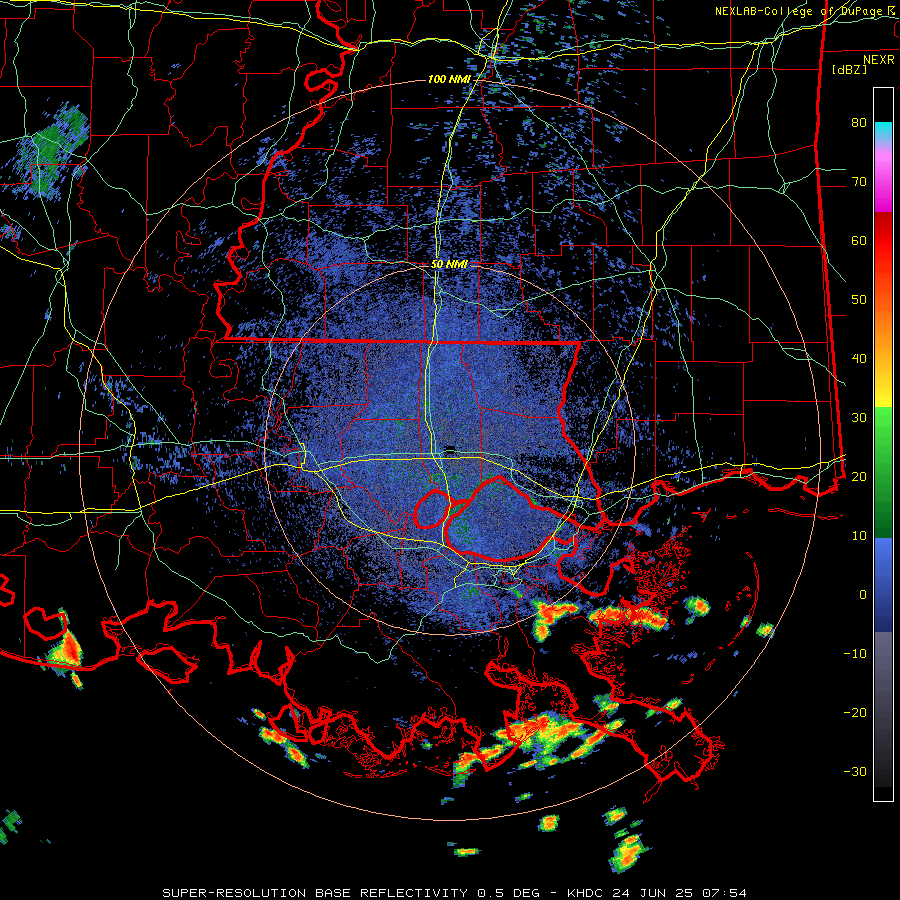Viewport: 900px width, 900px height.
Task: Click the black radar site marker at center
Action: pos(450,449)
